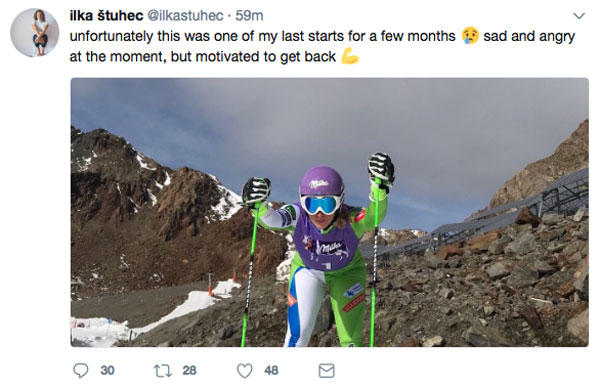This screenshot has height=388, width=600.
Task: Click the tweet text starting with unfortunately
Action: coord(322,46)
